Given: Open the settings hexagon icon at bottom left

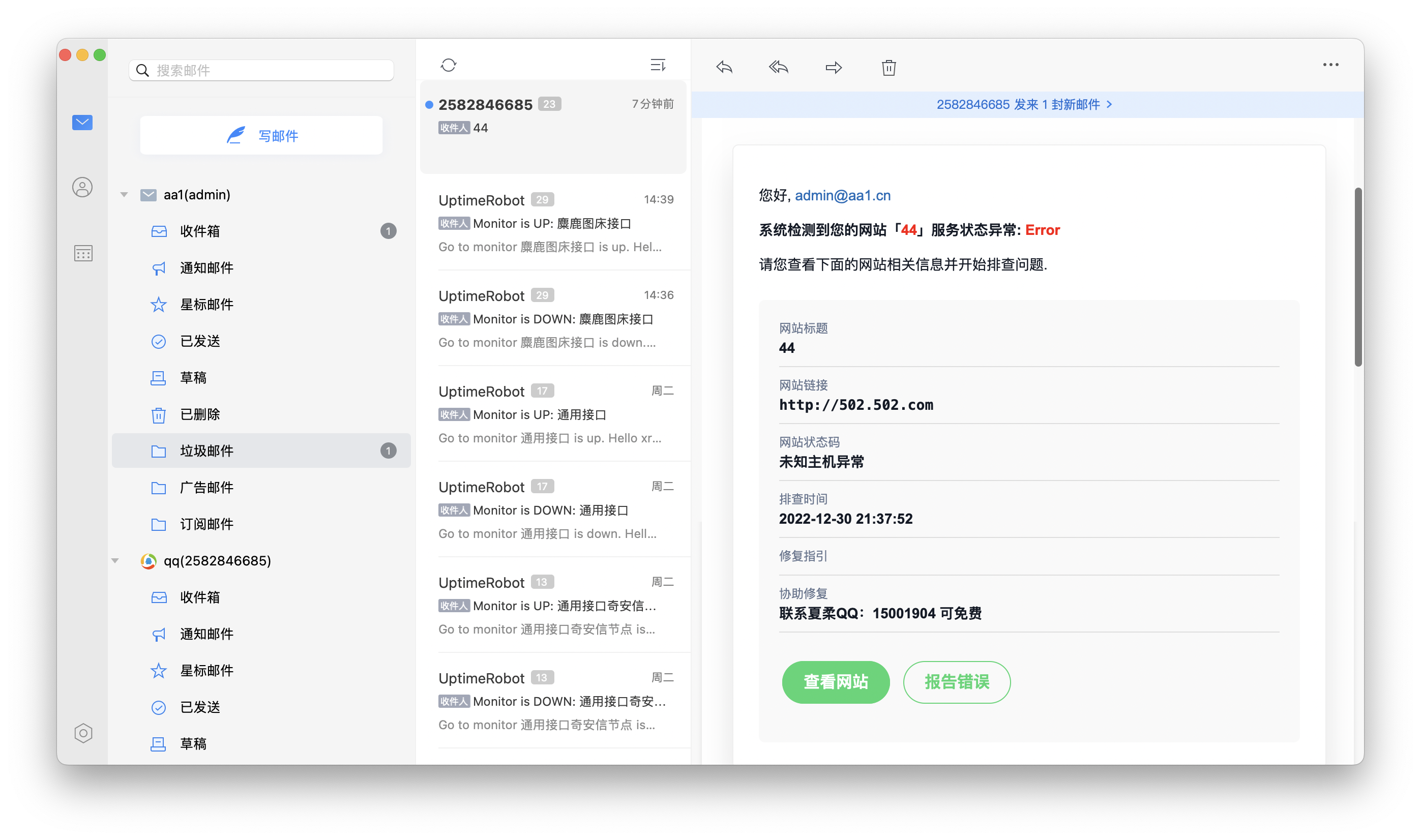Looking at the screenshot, I should pyautogui.click(x=83, y=733).
